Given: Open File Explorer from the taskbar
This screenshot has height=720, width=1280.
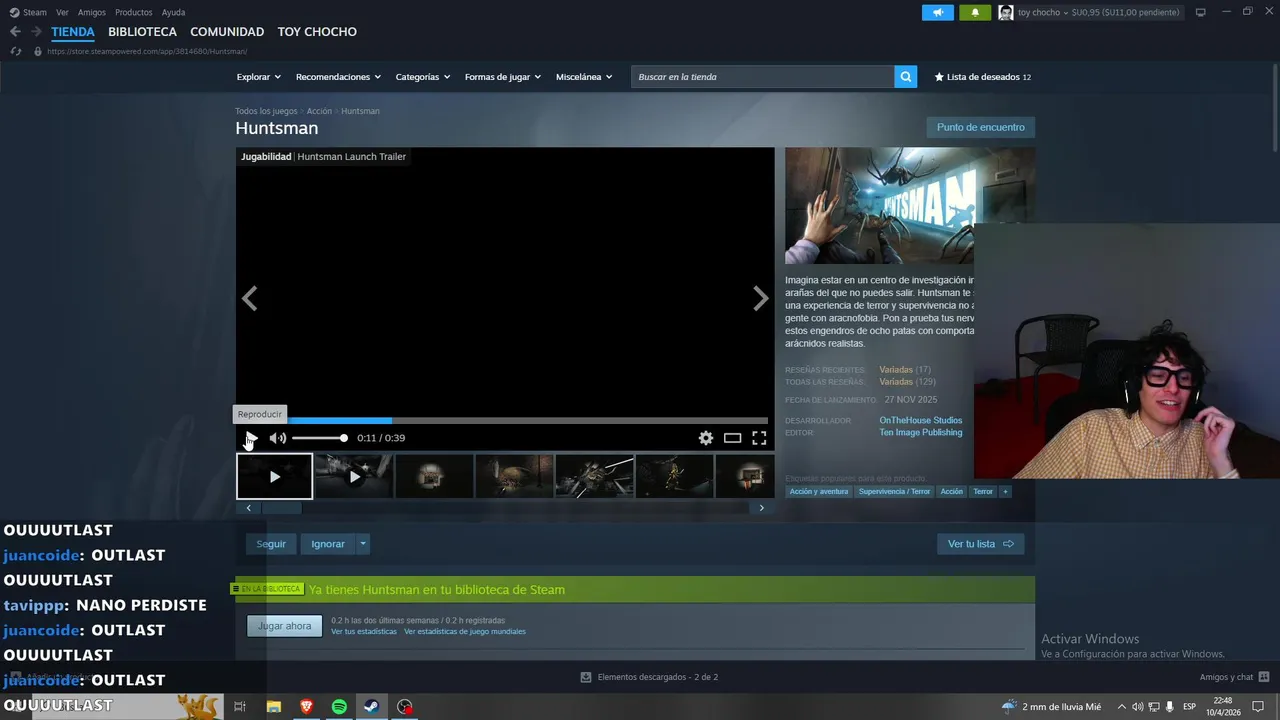Looking at the screenshot, I should click(x=273, y=707).
